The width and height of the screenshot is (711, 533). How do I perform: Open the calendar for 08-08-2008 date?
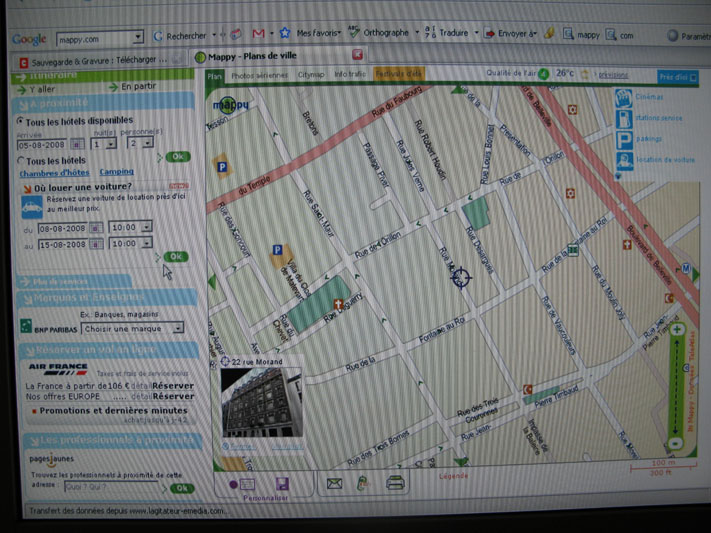96,228
